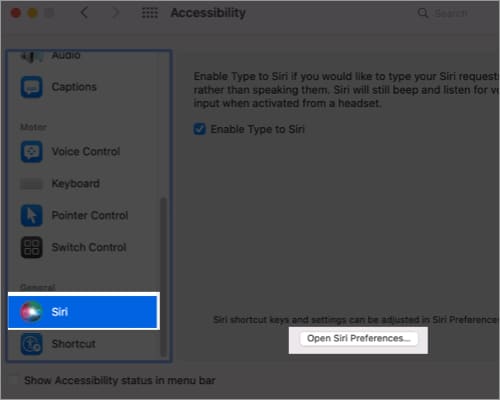Minimize window with yellow button
Viewport: 500px width, 400px height.
pyautogui.click(x=32, y=13)
